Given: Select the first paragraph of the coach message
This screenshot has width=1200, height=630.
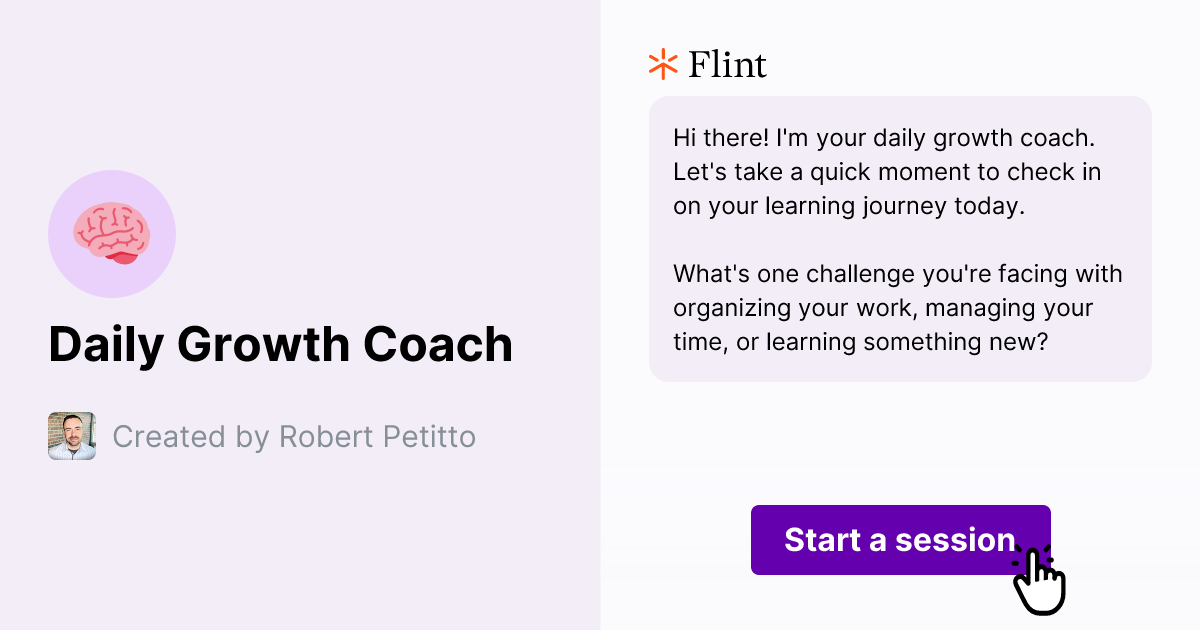Looking at the screenshot, I should click(888, 172).
